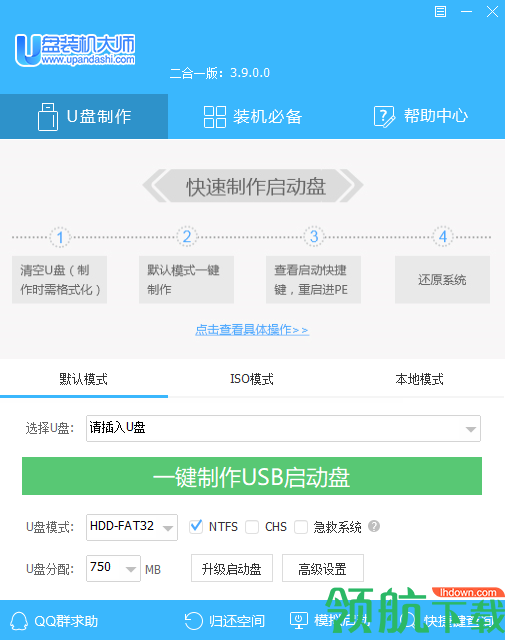This screenshot has width=505, height=640.
Task: Click 升级启动盘 button
Action: coord(232,568)
